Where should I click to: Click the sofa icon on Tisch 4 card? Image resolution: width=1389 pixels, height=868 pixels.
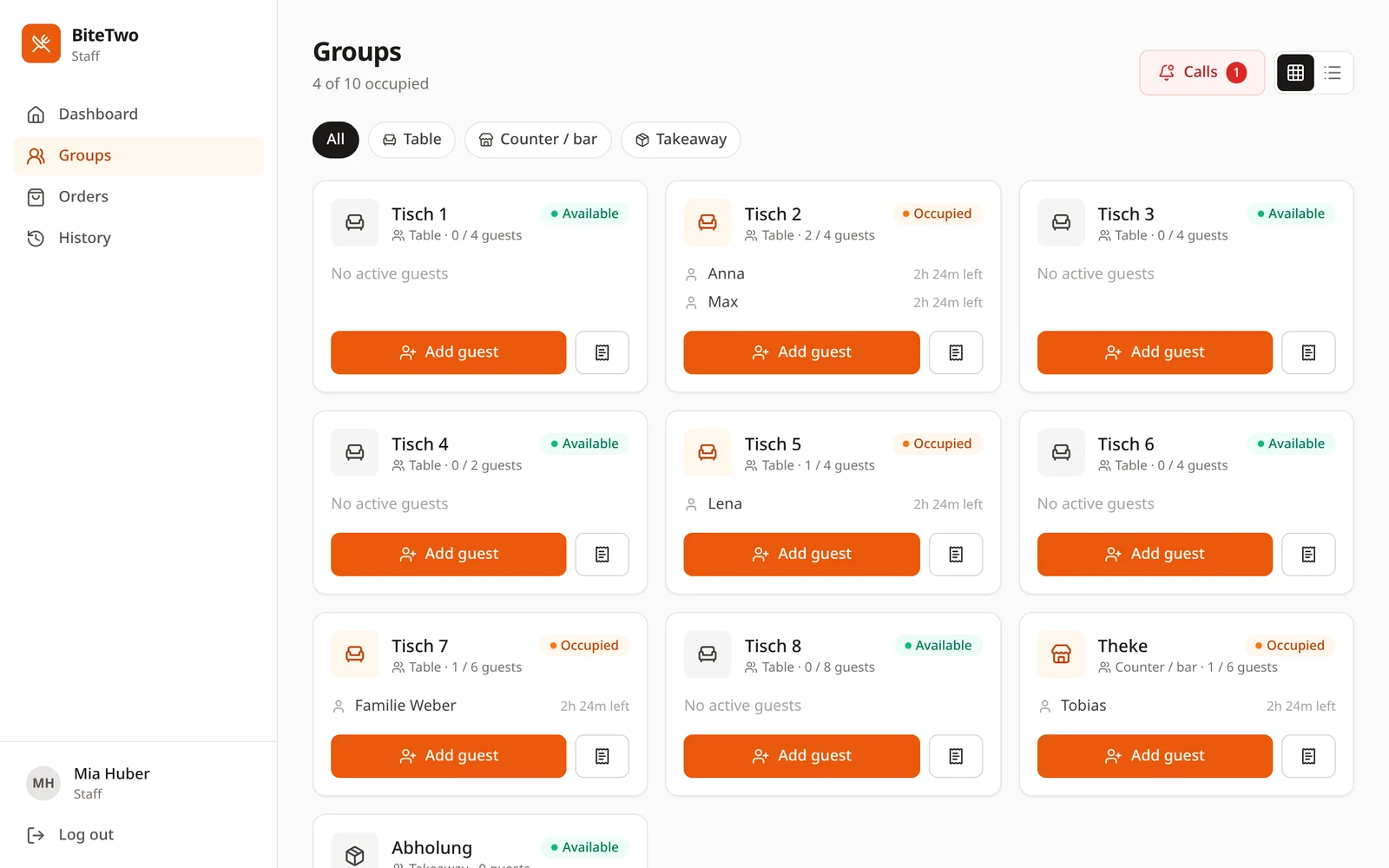(354, 452)
